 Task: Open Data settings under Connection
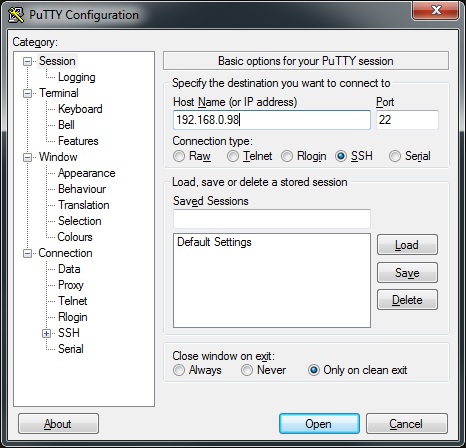(x=69, y=269)
